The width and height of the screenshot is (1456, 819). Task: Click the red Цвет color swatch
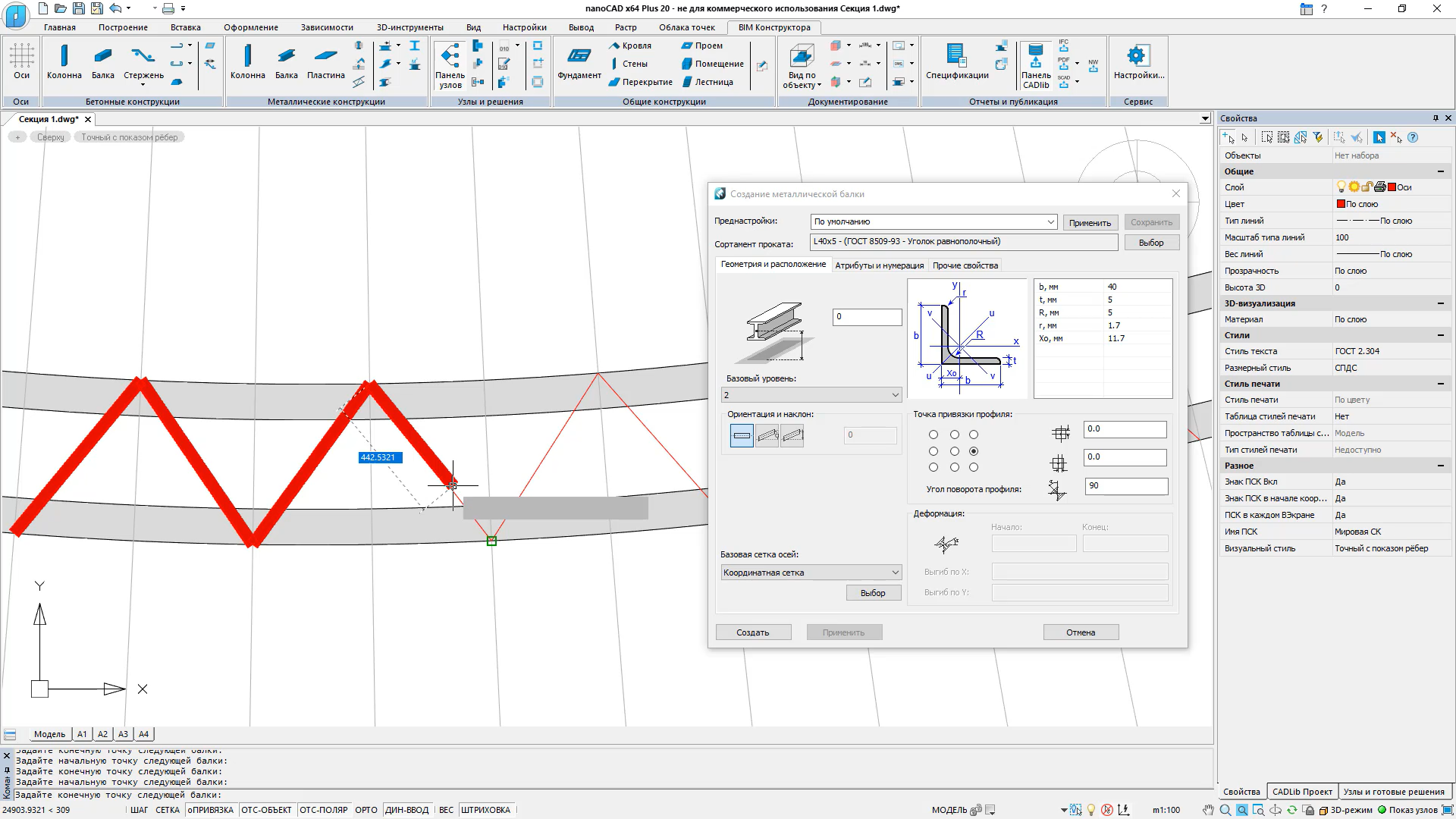coord(1341,204)
